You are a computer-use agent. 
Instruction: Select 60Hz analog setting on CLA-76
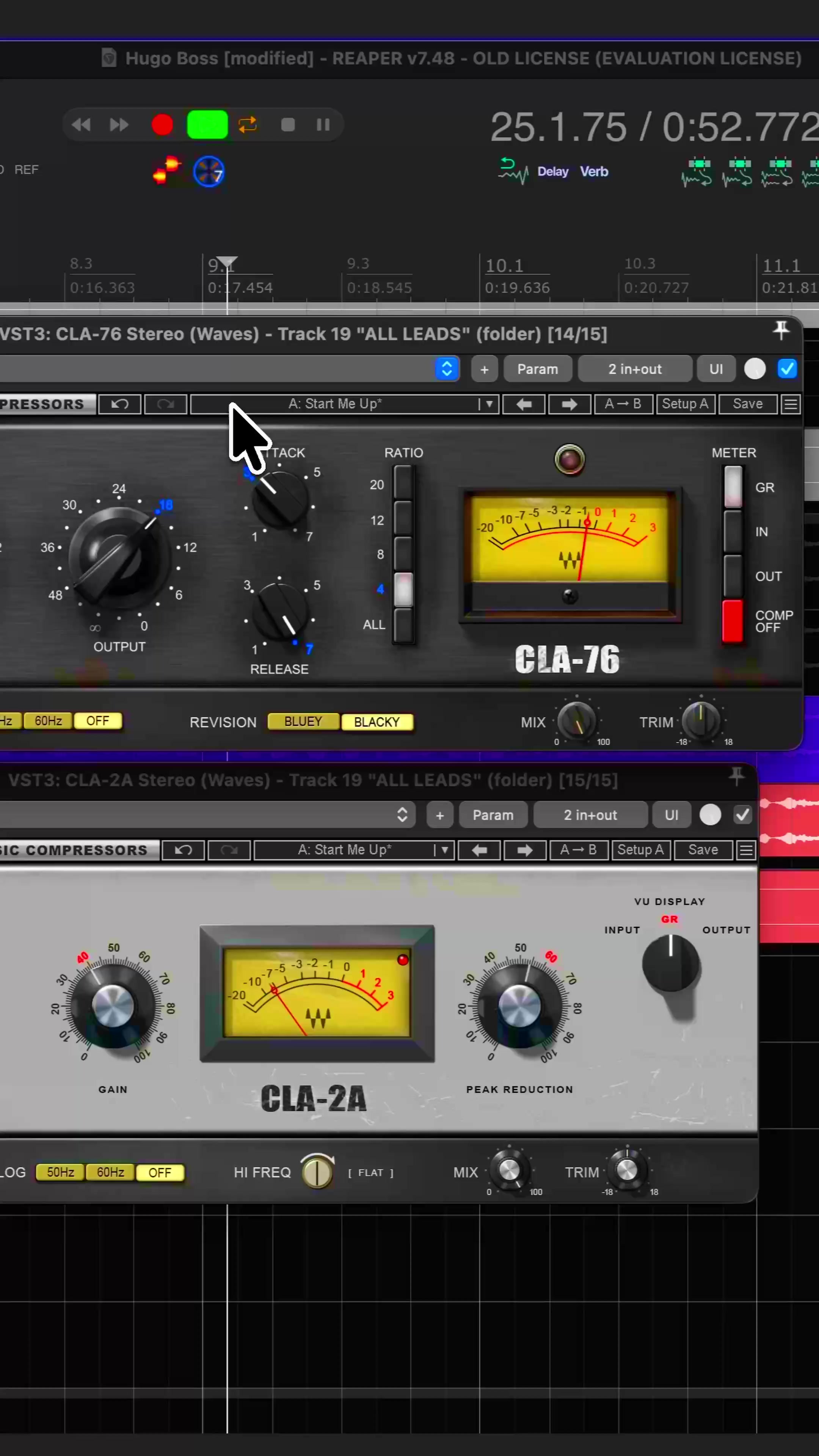pos(48,721)
